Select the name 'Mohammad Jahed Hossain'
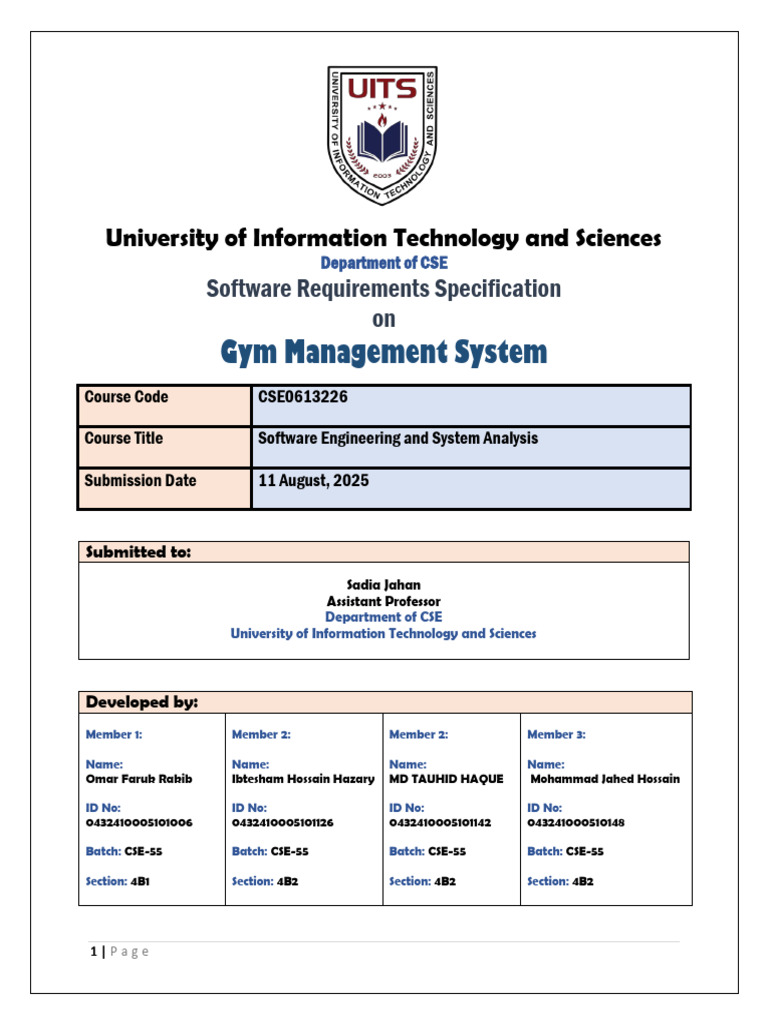 coord(605,779)
